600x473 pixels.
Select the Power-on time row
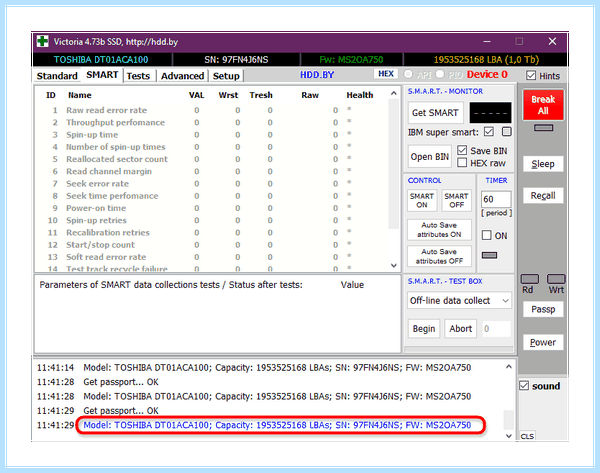tap(211, 208)
